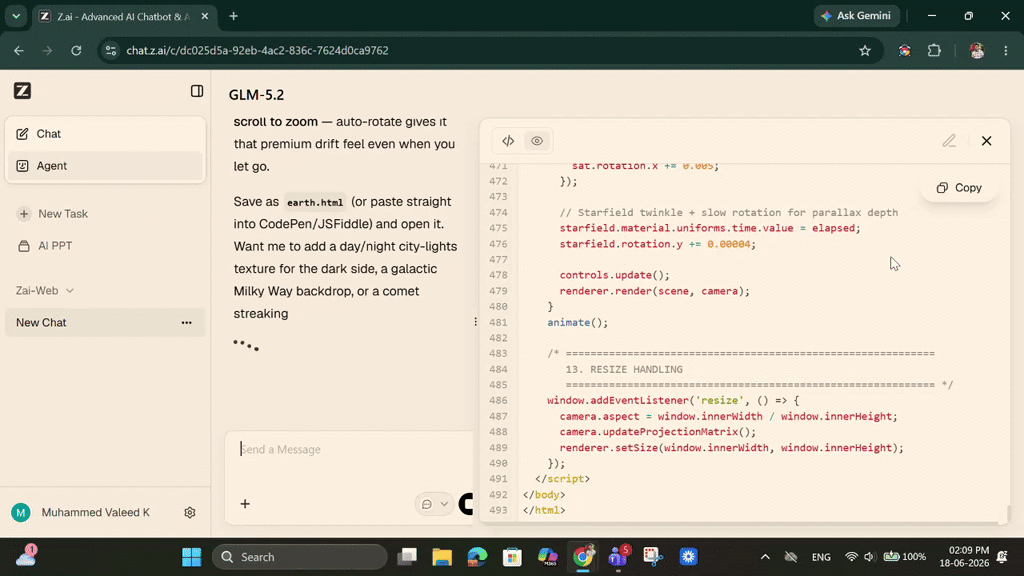This screenshot has width=1024, height=576.
Task: Click the panel resize handle dots
Action: (x=475, y=321)
